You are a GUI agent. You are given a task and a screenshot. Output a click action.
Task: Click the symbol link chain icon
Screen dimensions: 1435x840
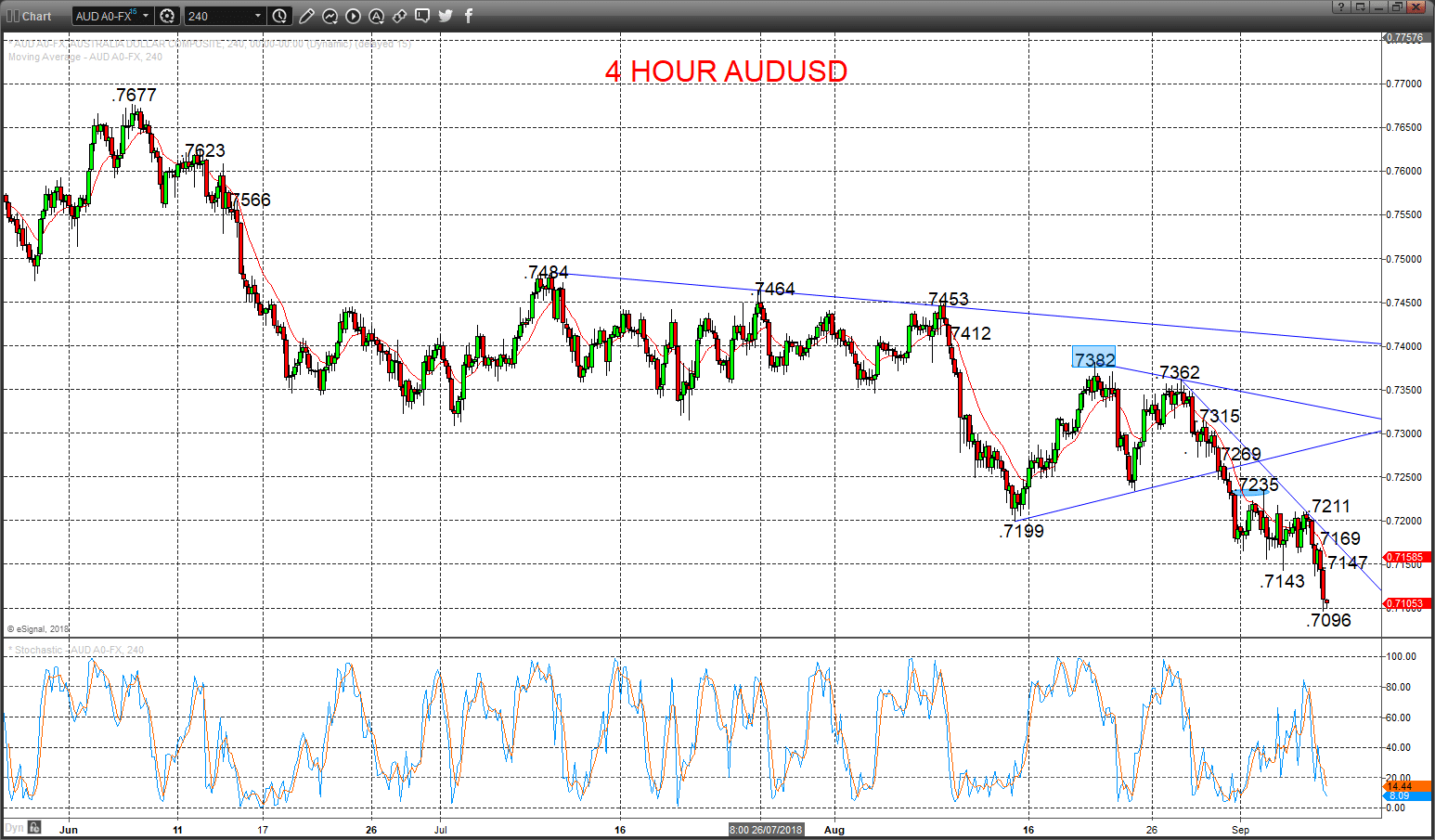click(400, 16)
